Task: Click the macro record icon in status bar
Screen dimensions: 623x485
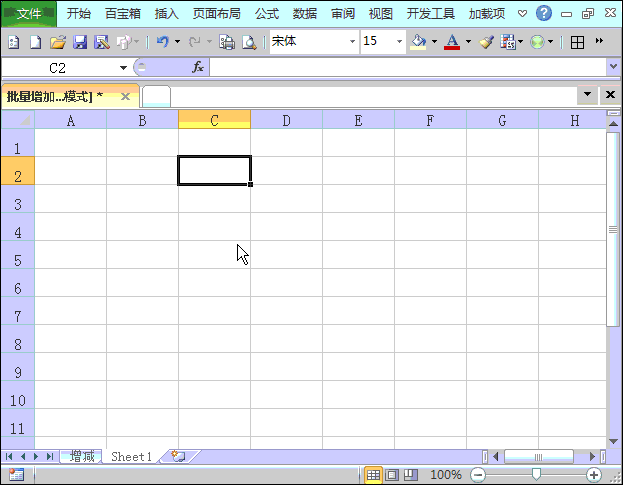Action: click(16, 474)
